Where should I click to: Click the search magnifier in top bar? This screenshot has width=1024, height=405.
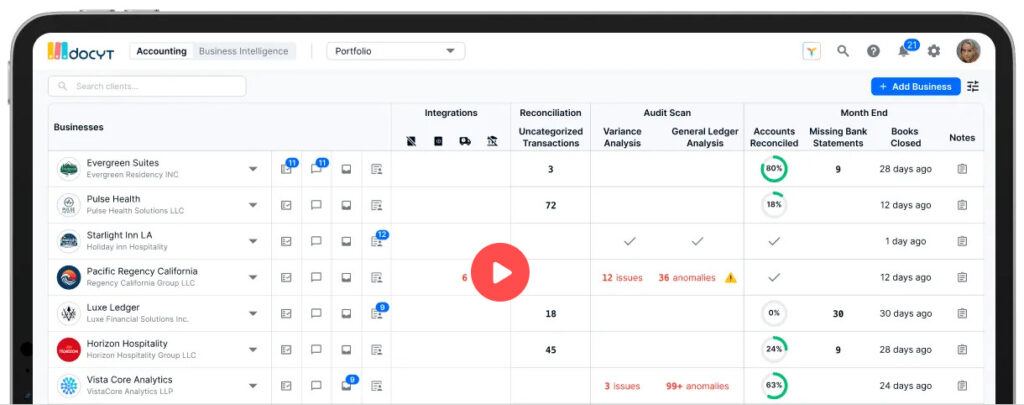(843, 51)
